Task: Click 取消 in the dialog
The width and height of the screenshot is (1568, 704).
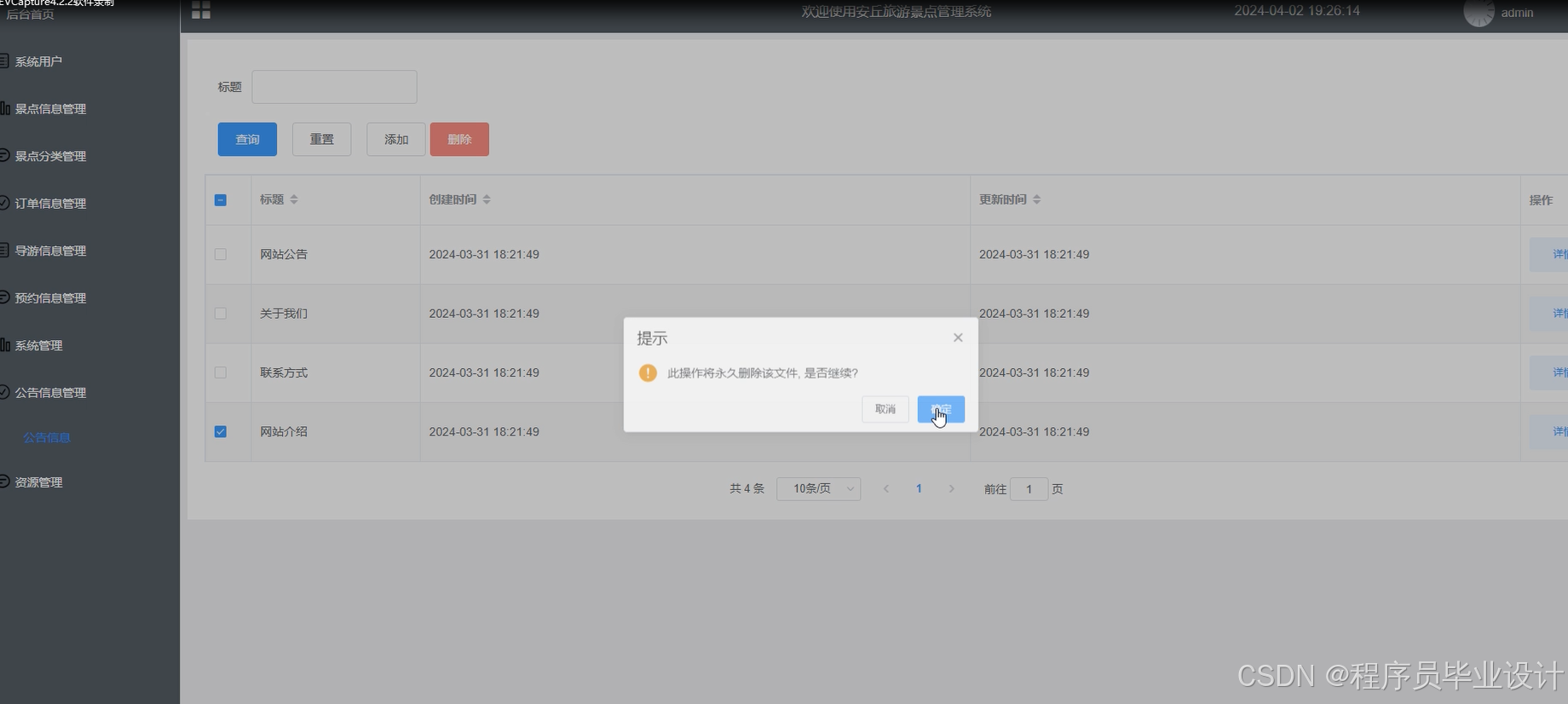Action: 885,409
